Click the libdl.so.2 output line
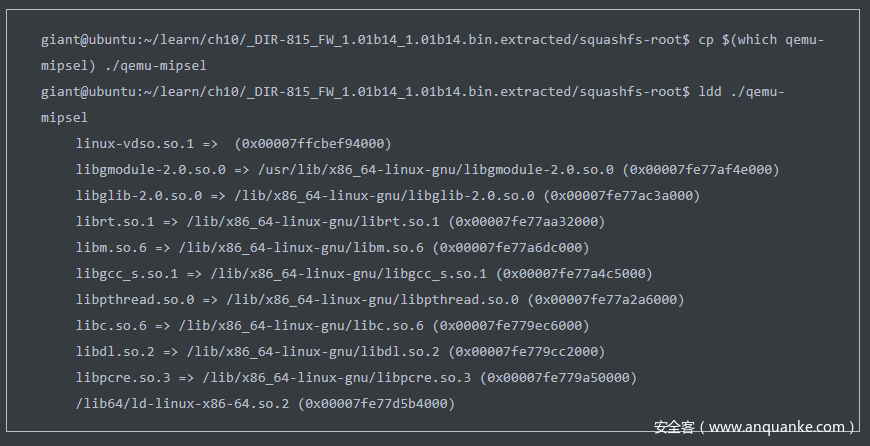The image size is (870, 446). (341, 352)
